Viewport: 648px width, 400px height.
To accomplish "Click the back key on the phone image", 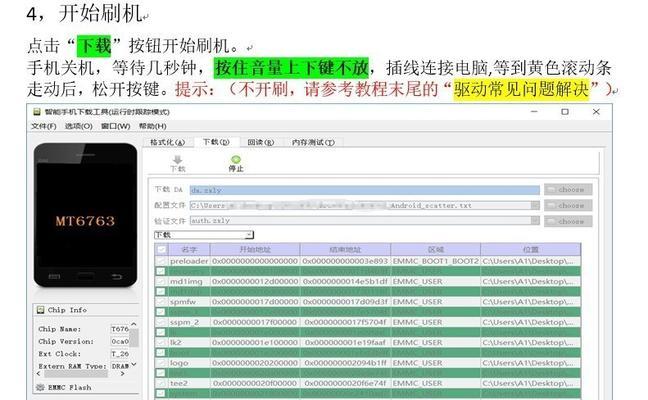I will (x=117, y=276).
